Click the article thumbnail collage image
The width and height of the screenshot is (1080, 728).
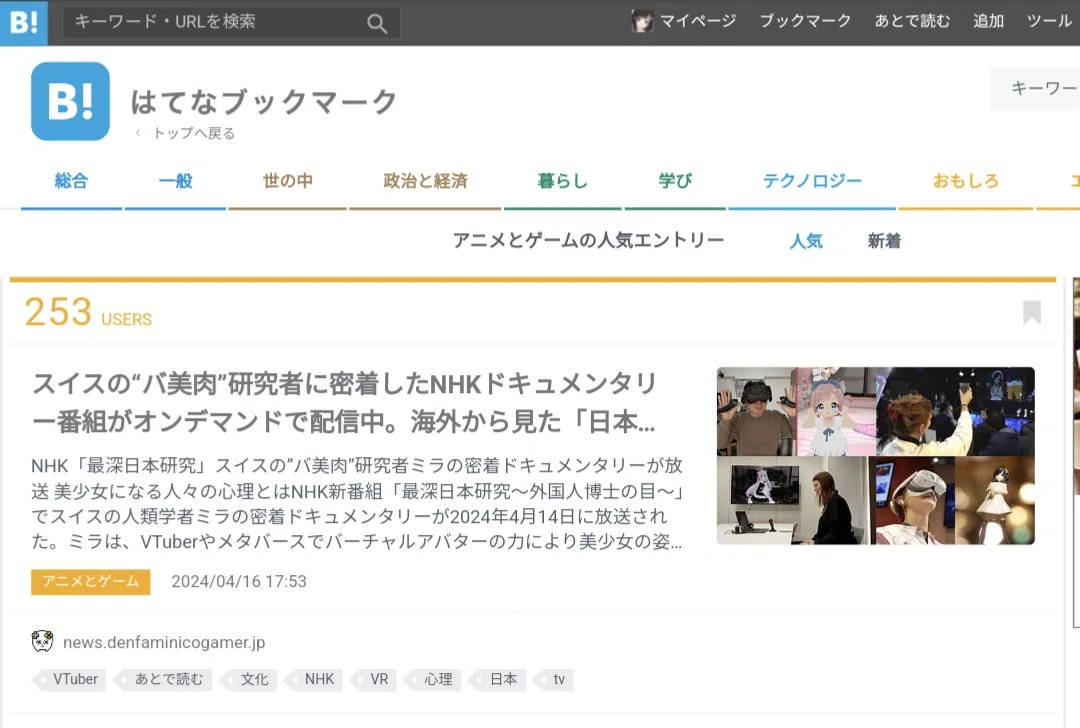click(x=875, y=456)
